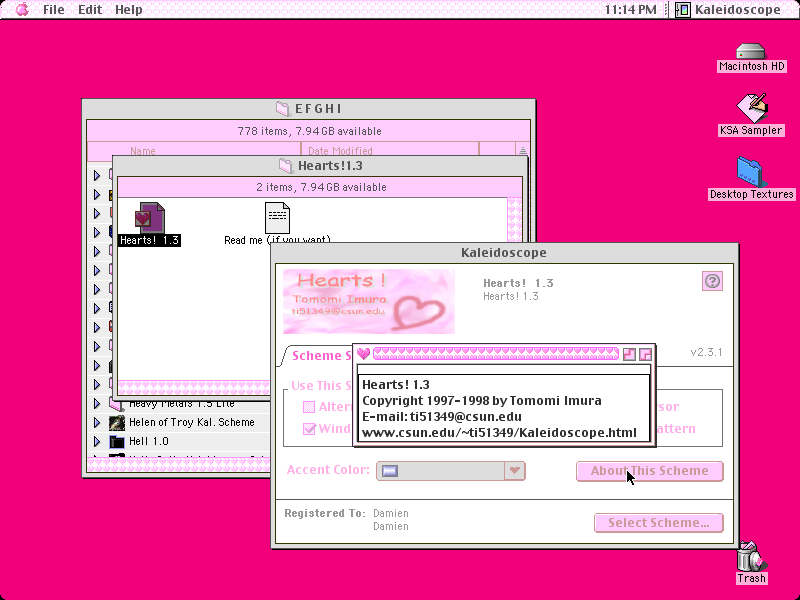This screenshot has width=800, height=600.
Task: Click the EFGHI window title folder icon
Action: coord(283,109)
